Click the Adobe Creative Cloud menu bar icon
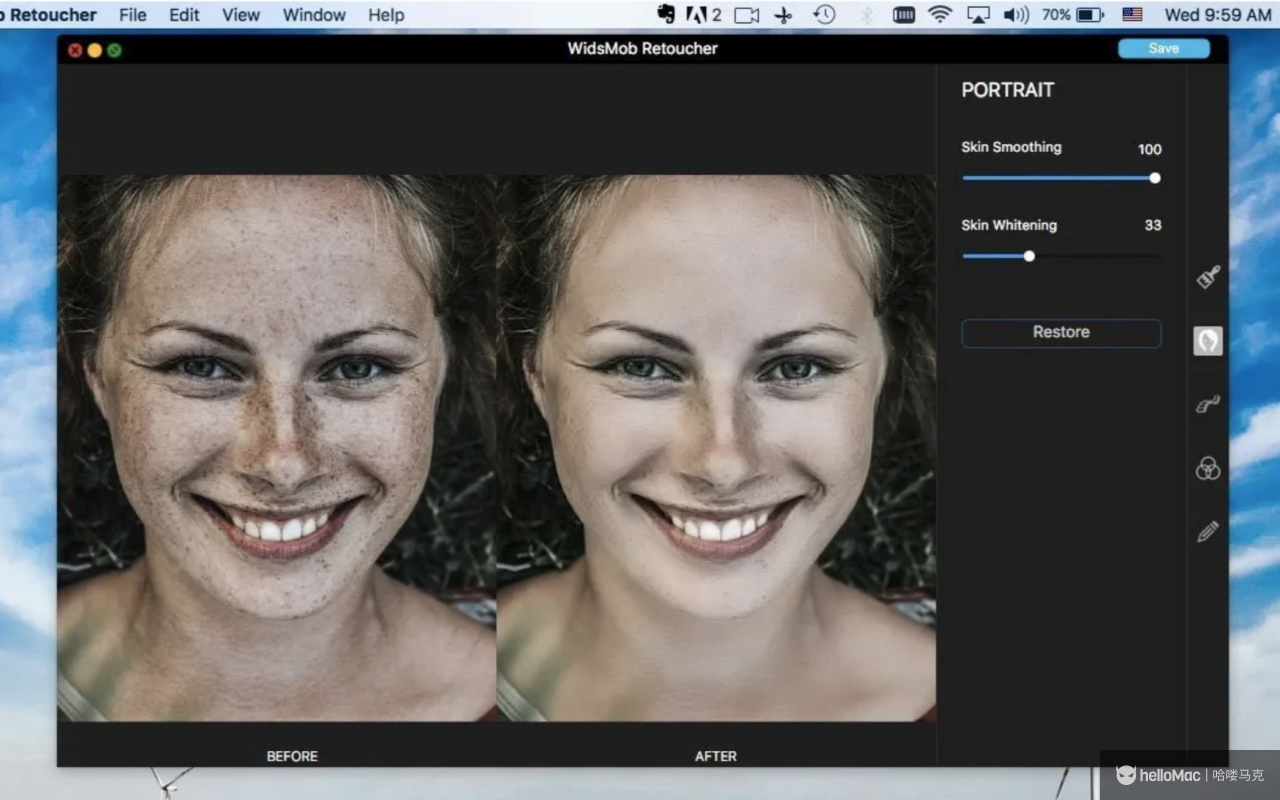Image resolution: width=1280 pixels, height=800 pixels. [x=703, y=15]
